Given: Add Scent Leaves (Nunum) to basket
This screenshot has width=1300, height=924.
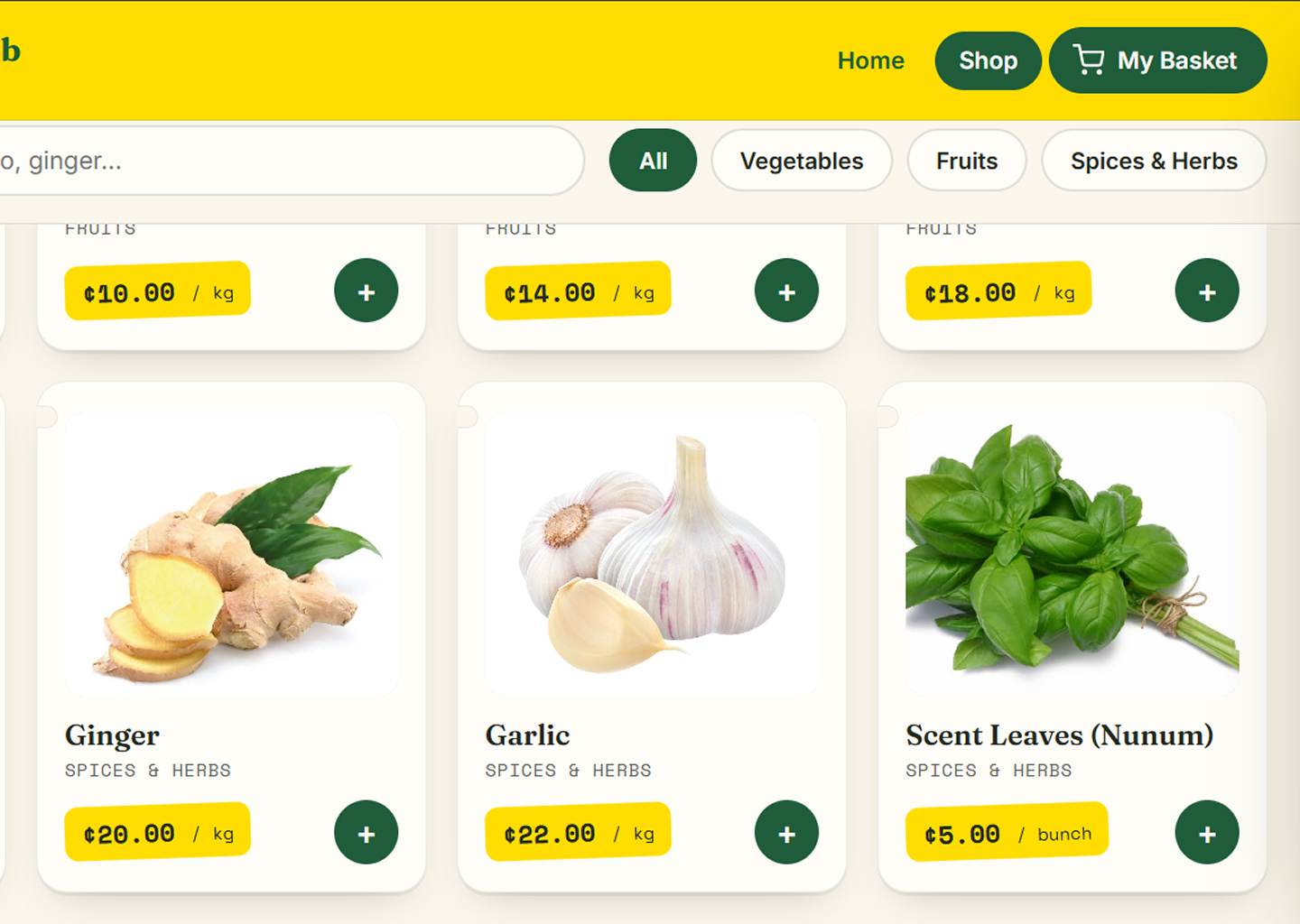Looking at the screenshot, I should coord(1207,832).
